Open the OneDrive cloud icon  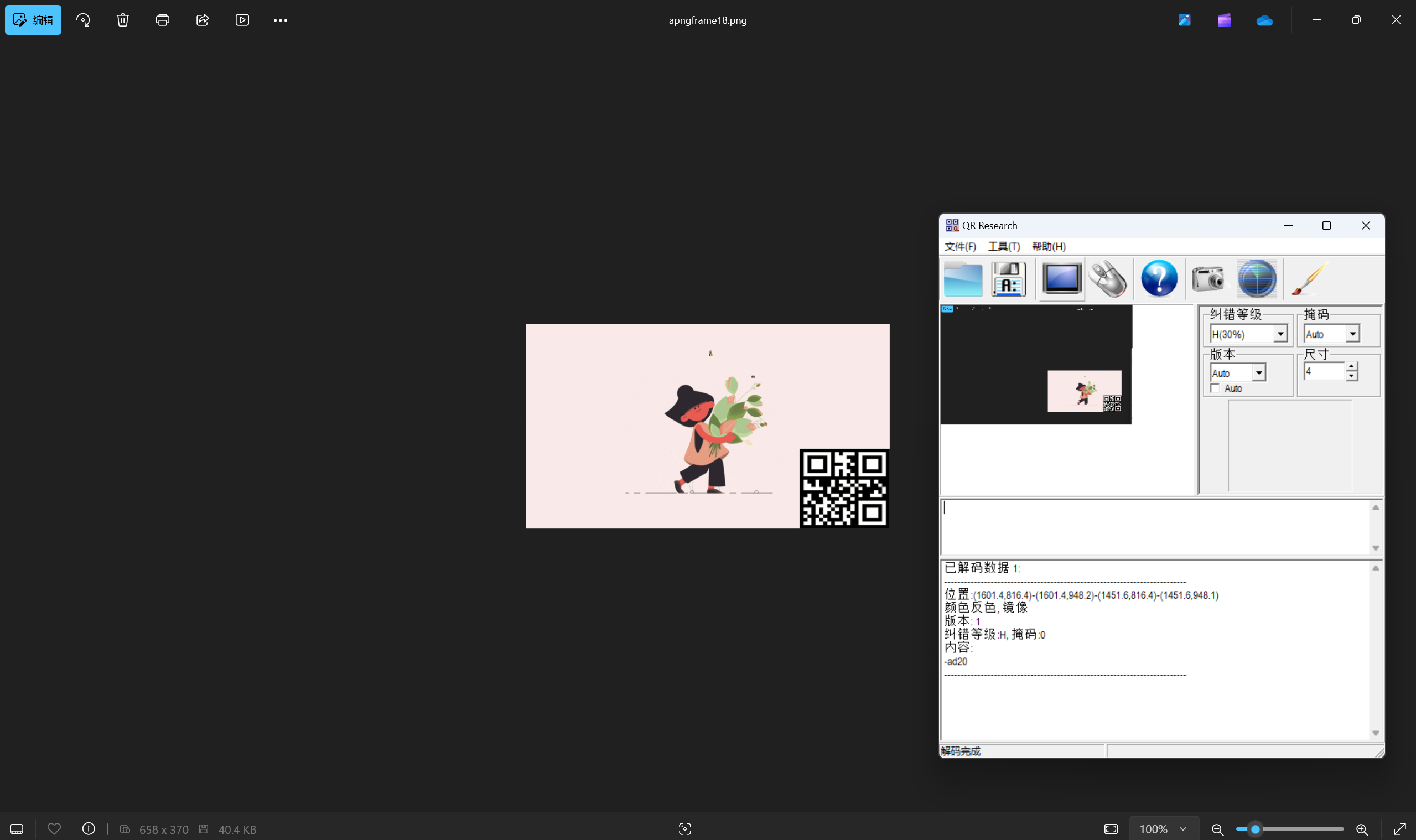click(1264, 20)
